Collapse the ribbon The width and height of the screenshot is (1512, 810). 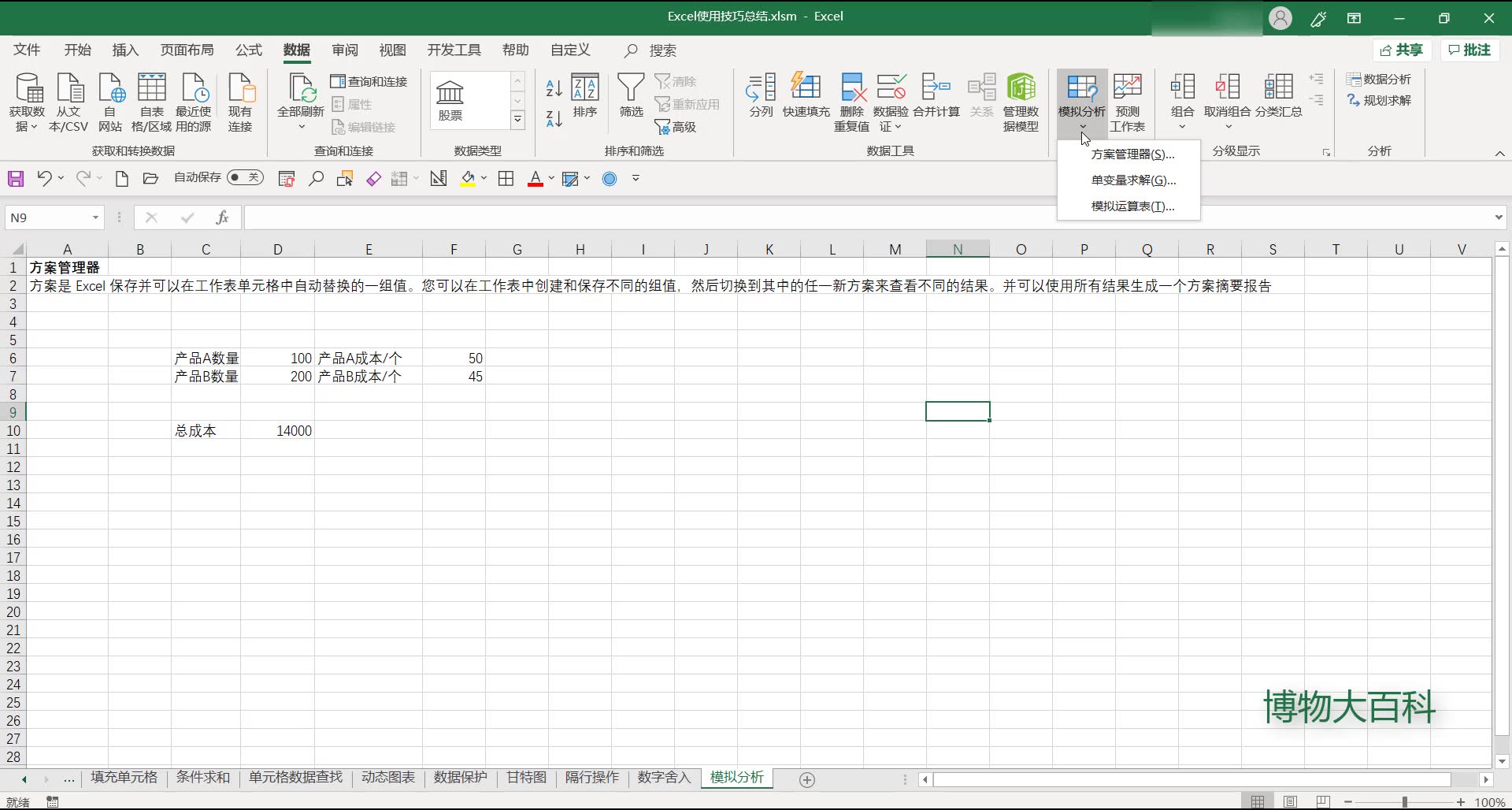[x=1499, y=153]
